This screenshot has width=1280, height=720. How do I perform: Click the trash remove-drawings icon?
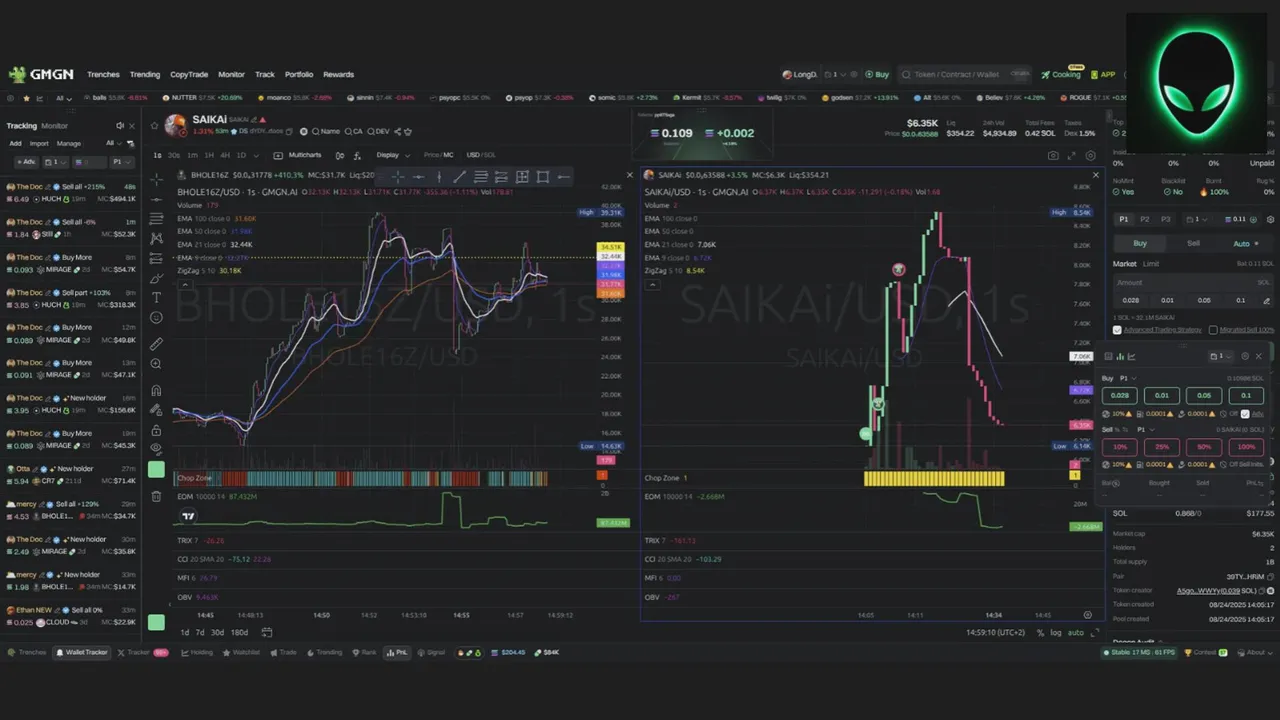pyautogui.click(x=156, y=496)
